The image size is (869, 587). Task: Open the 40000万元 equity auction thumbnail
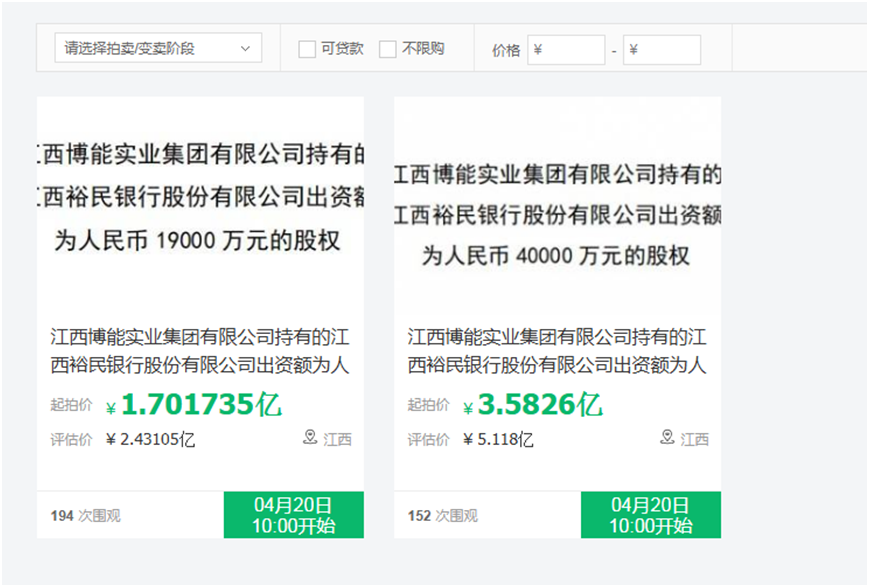pyautogui.click(x=556, y=200)
